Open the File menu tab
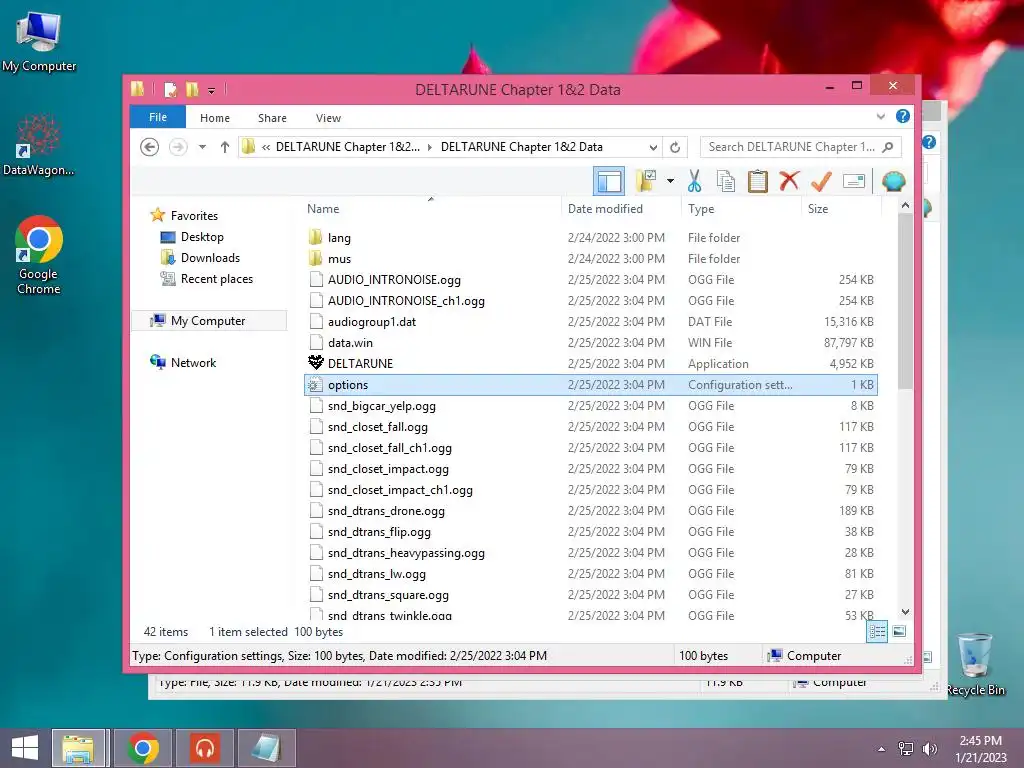Screen dimensions: 1024x768 (x=158, y=118)
